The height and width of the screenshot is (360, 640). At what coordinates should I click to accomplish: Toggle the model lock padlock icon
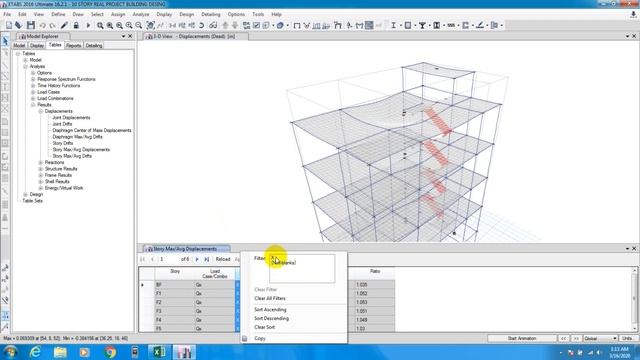76,25
